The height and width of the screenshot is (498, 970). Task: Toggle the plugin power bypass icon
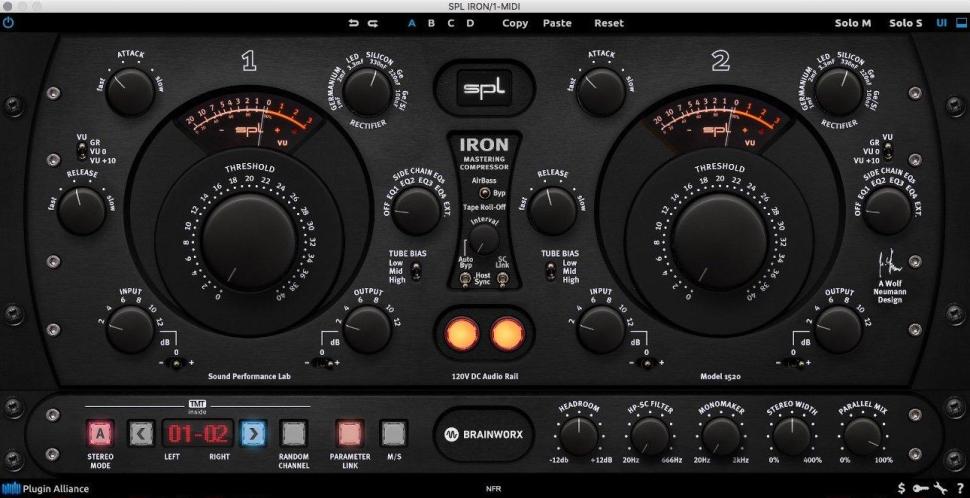point(8,23)
